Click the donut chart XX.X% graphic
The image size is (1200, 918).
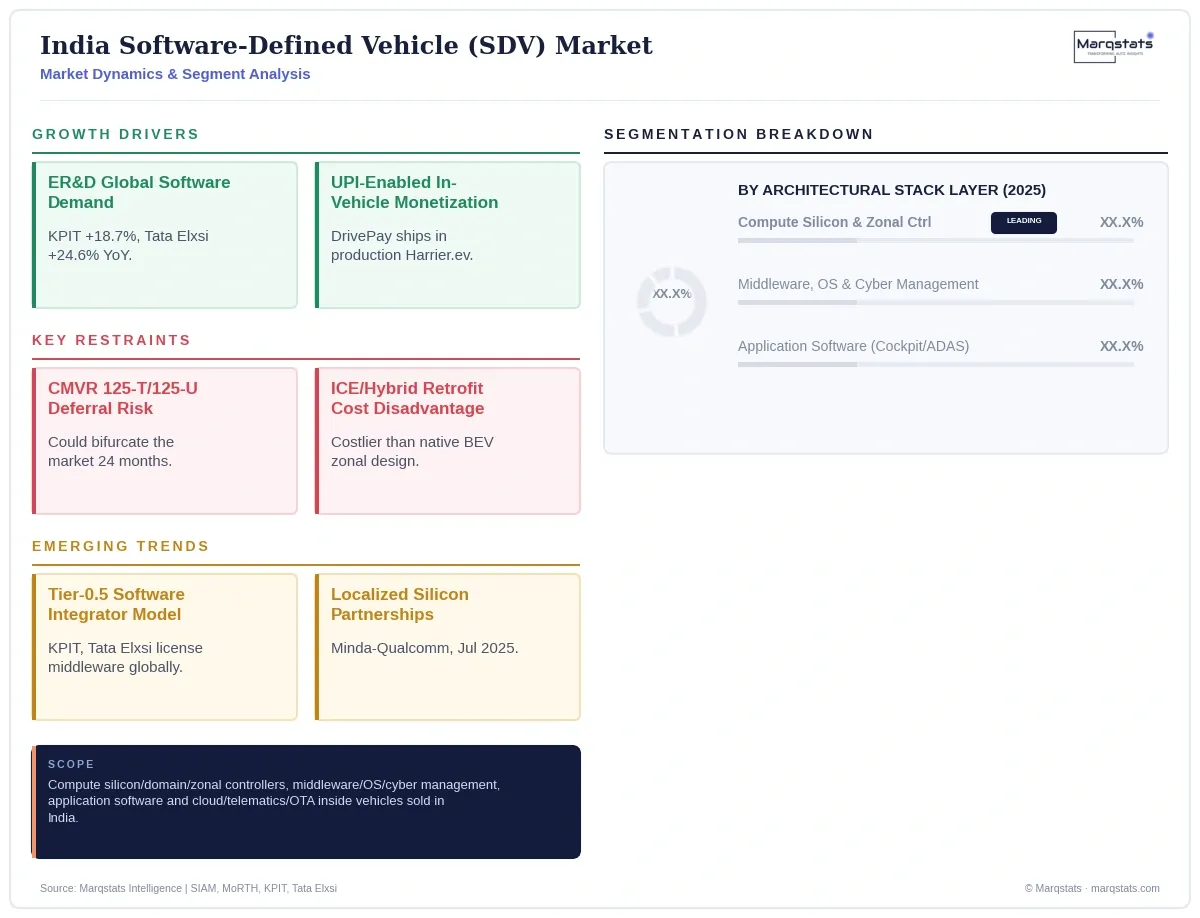click(672, 301)
